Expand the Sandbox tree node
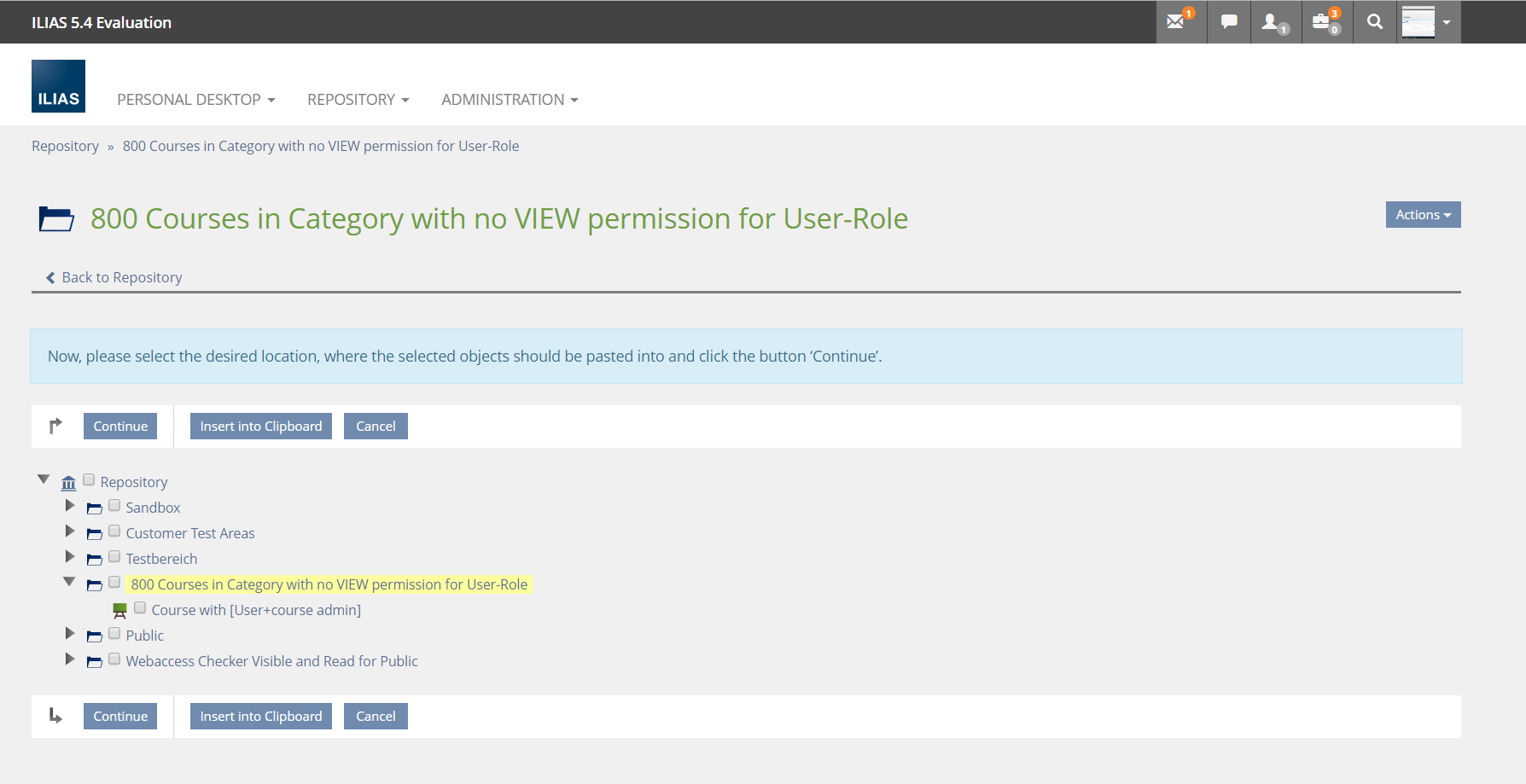This screenshot has width=1526, height=784. (70, 506)
